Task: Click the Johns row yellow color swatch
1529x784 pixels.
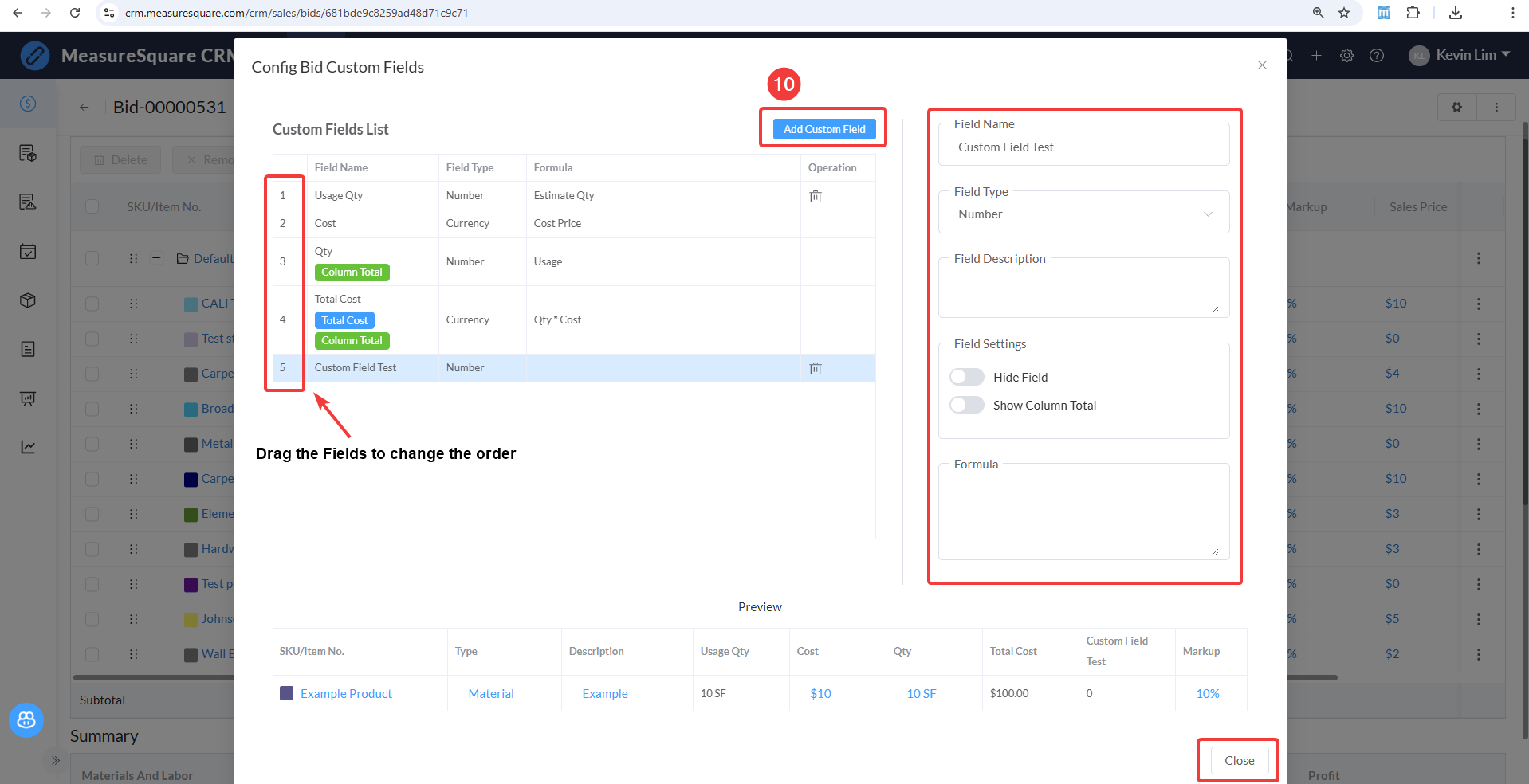Action: click(191, 620)
